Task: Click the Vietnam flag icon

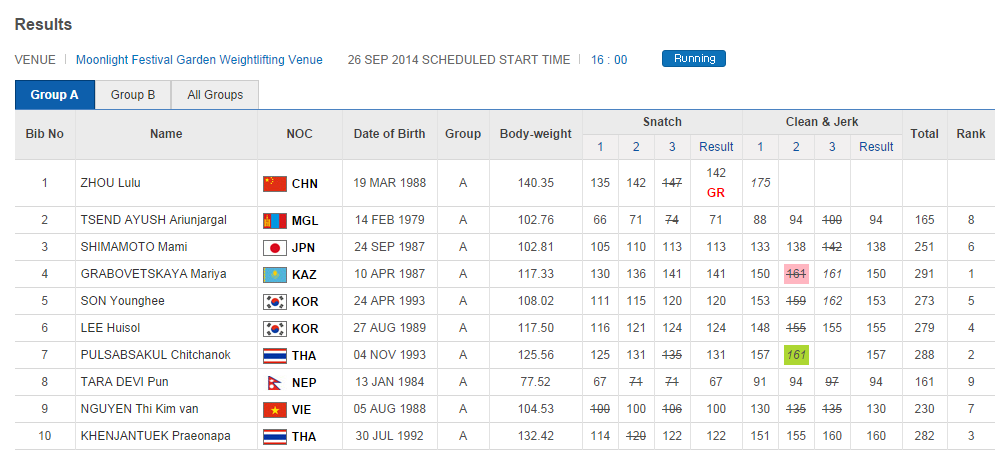Action: (274, 409)
